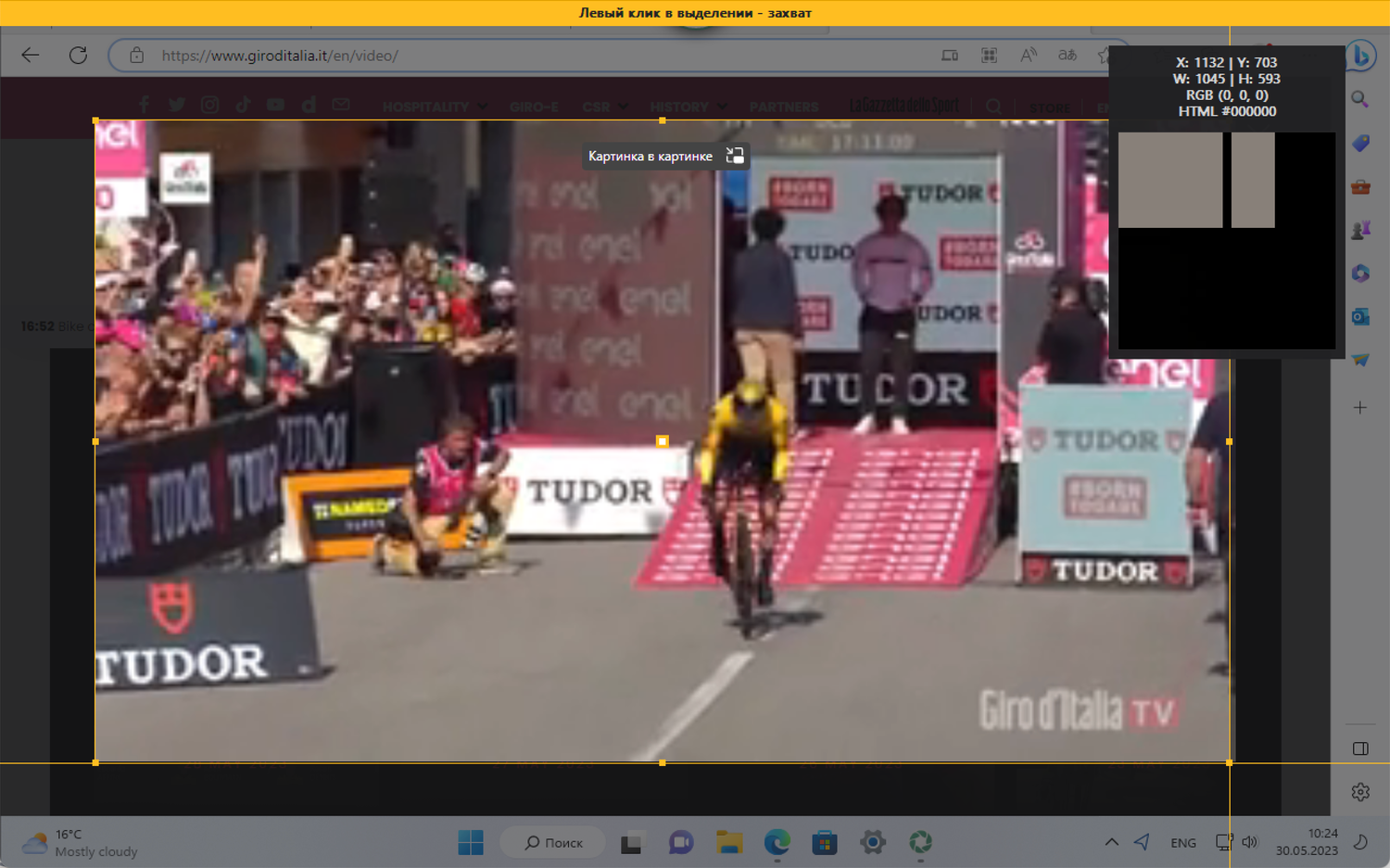Viewport: 1390px width, 868px height.
Task: Open sidebar settings gear icon
Action: pyautogui.click(x=1360, y=792)
